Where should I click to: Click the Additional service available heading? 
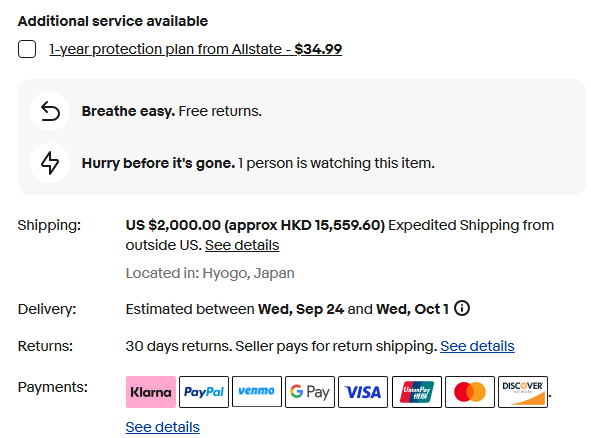click(x=113, y=21)
